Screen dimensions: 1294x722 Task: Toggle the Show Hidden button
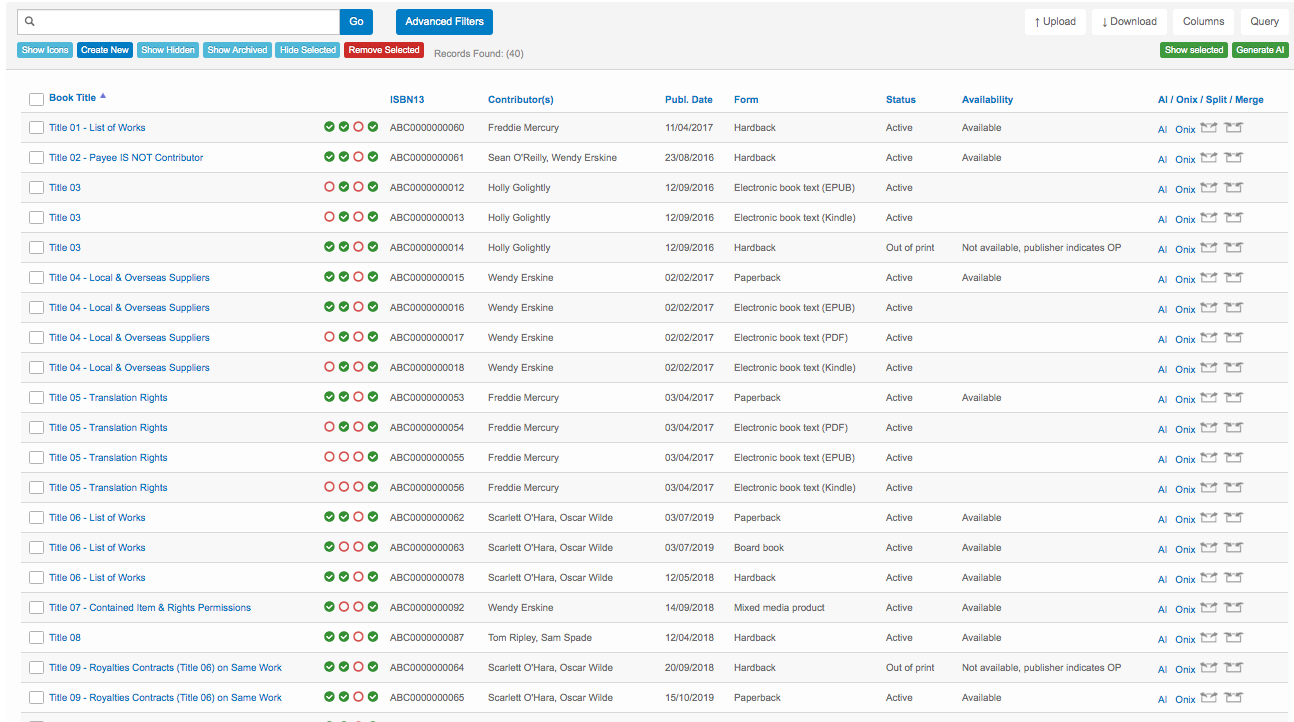(x=168, y=50)
